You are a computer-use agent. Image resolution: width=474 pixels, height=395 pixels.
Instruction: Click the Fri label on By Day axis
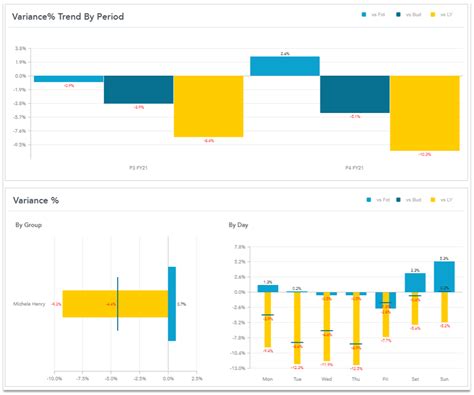[385, 379]
